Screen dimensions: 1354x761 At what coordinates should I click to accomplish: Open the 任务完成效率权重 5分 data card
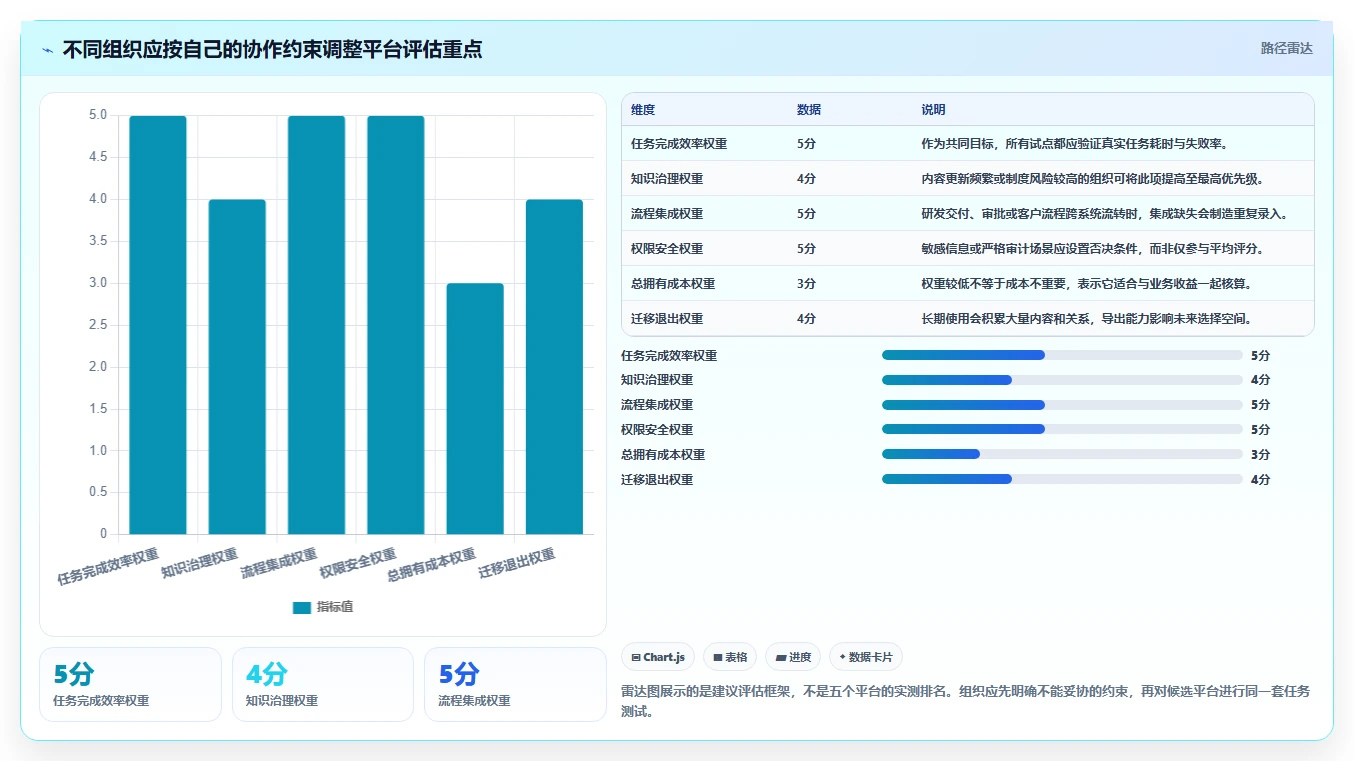[130, 684]
